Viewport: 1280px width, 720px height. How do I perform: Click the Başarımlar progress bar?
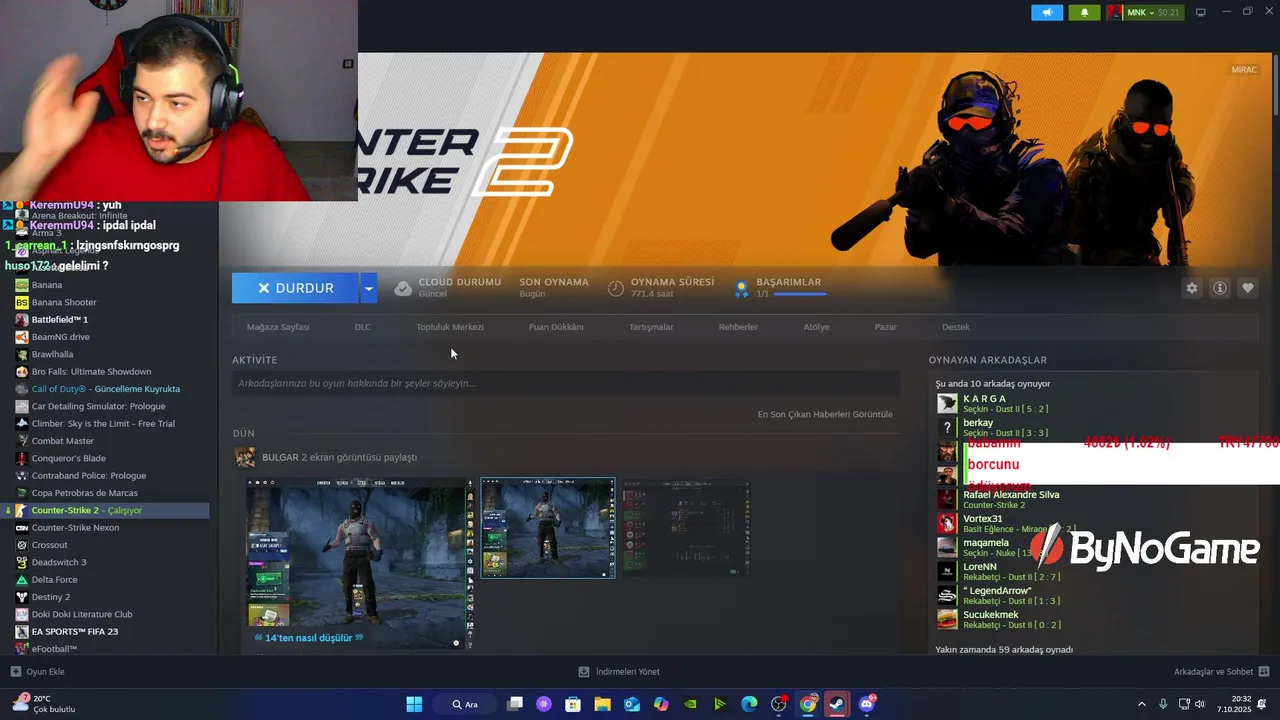(799, 294)
